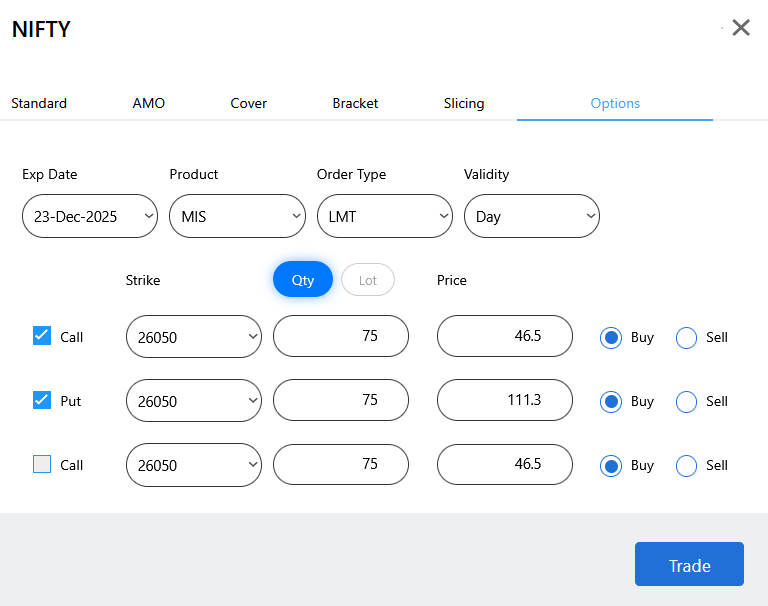Click the Put price field showing 111.3
The image size is (768, 606).
click(504, 400)
